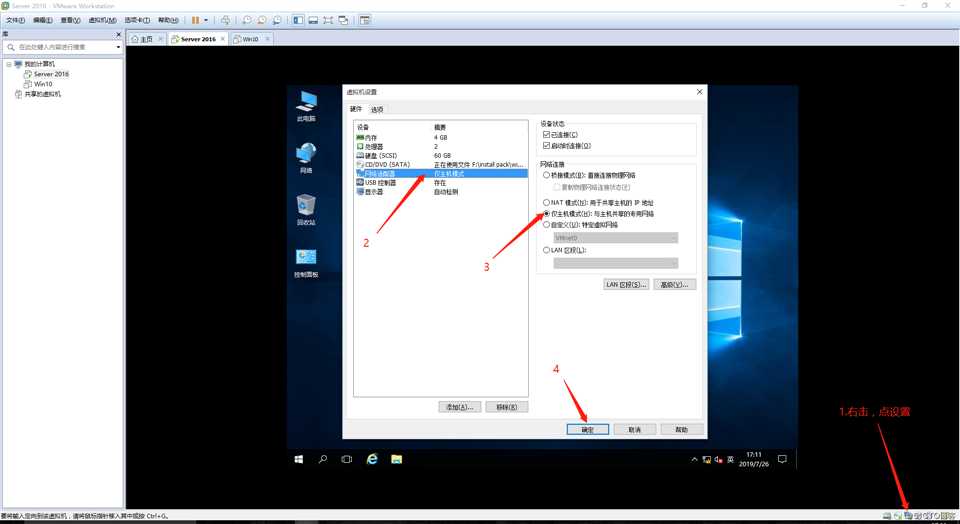Click the orange pause/suspend VM toolbar icon

(x=195, y=20)
